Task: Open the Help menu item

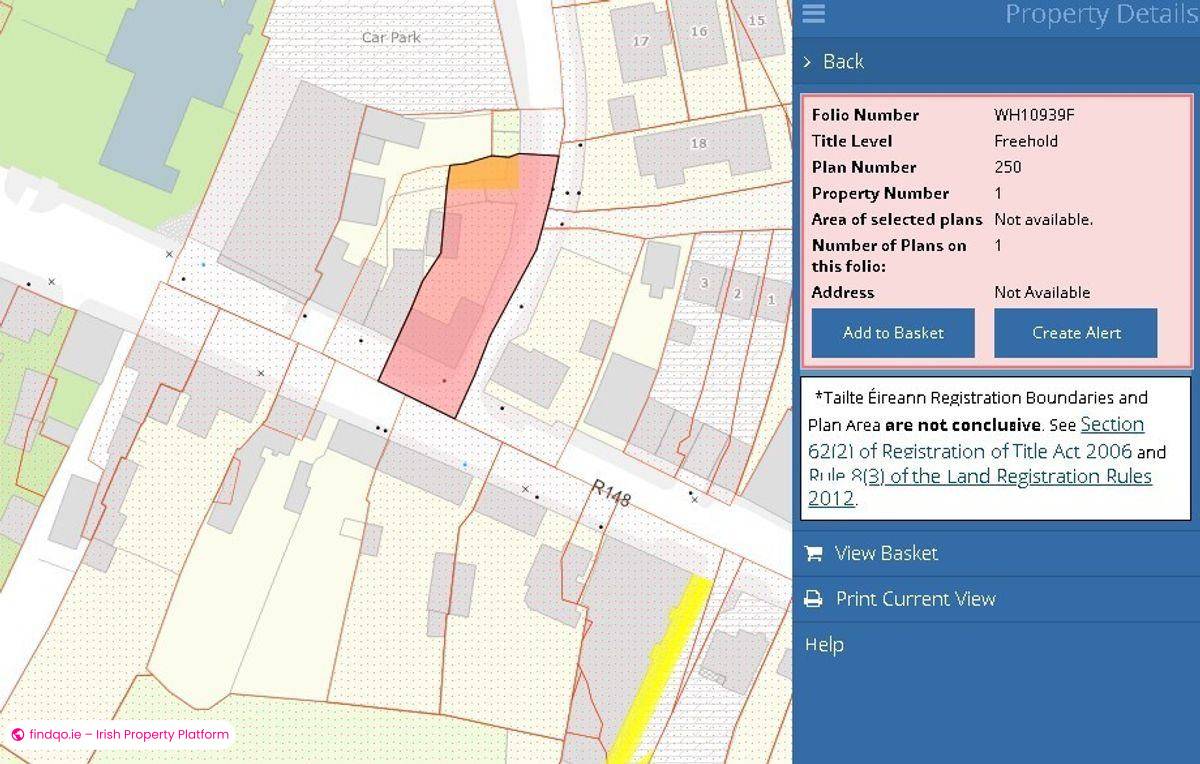Action: (x=824, y=645)
